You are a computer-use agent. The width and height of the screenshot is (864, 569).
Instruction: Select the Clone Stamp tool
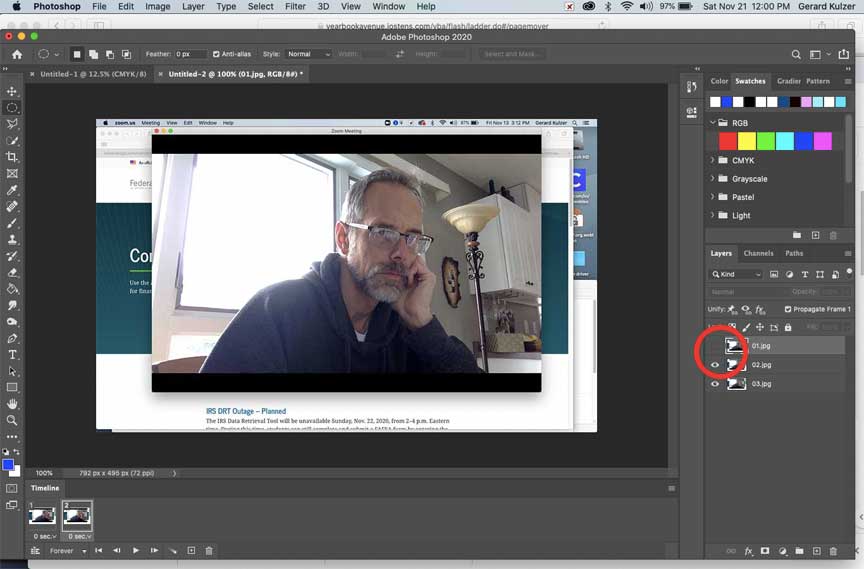(12, 240)
